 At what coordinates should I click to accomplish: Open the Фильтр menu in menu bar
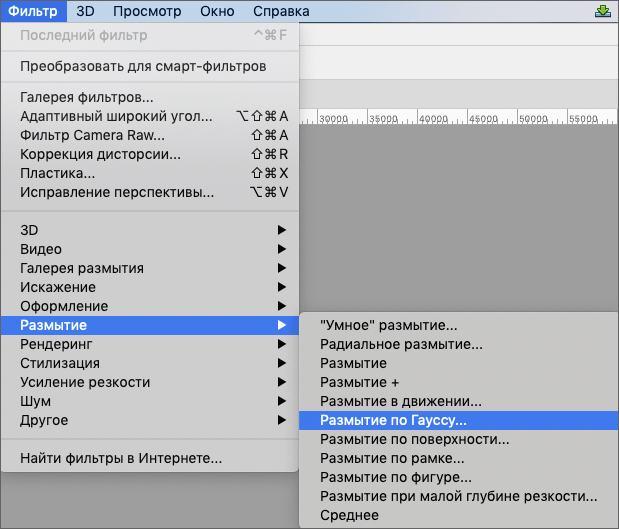(33, 11)
